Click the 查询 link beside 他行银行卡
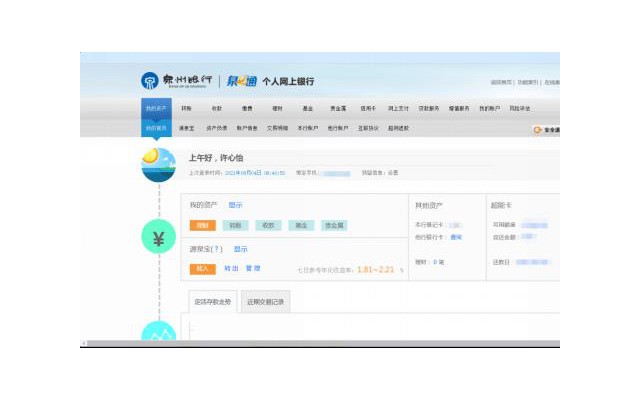640x400 pixels. [456, 237]
